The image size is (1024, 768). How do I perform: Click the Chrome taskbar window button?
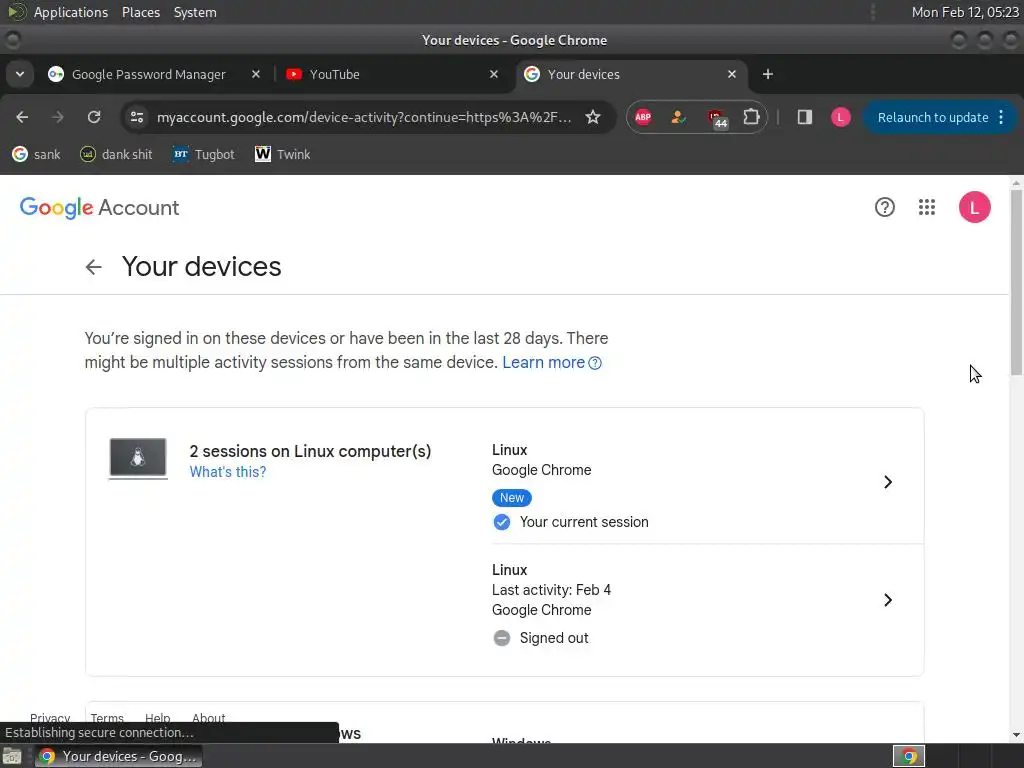pyautogui.click(x=118, y=756)
